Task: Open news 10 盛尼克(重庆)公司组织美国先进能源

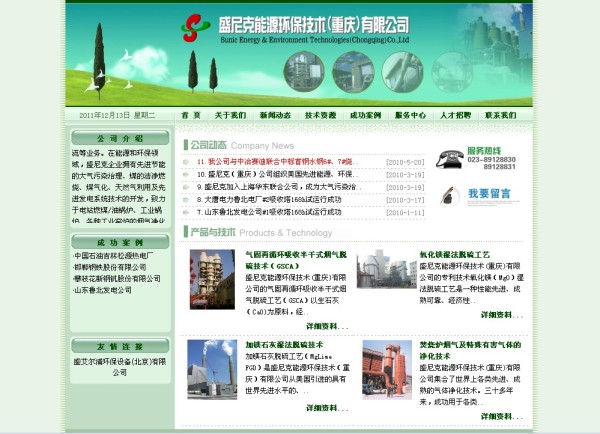Action: (278, 175)
